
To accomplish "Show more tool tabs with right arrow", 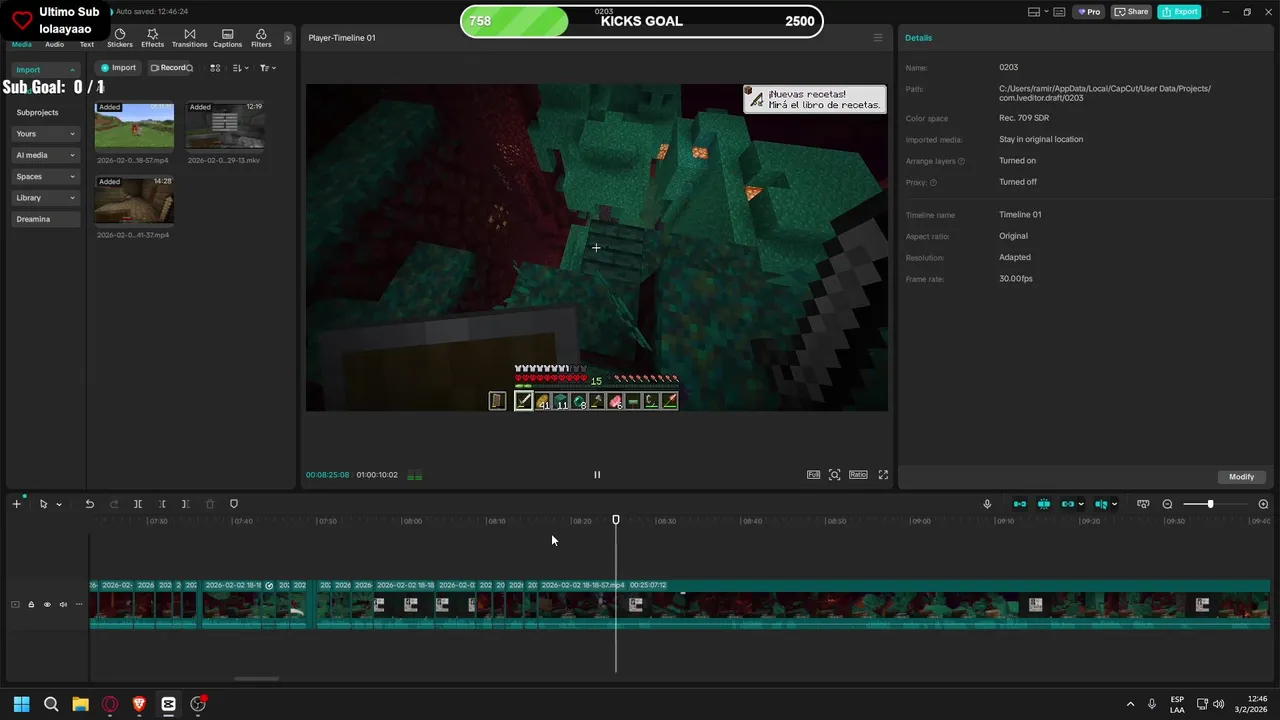I will [288, 38].
